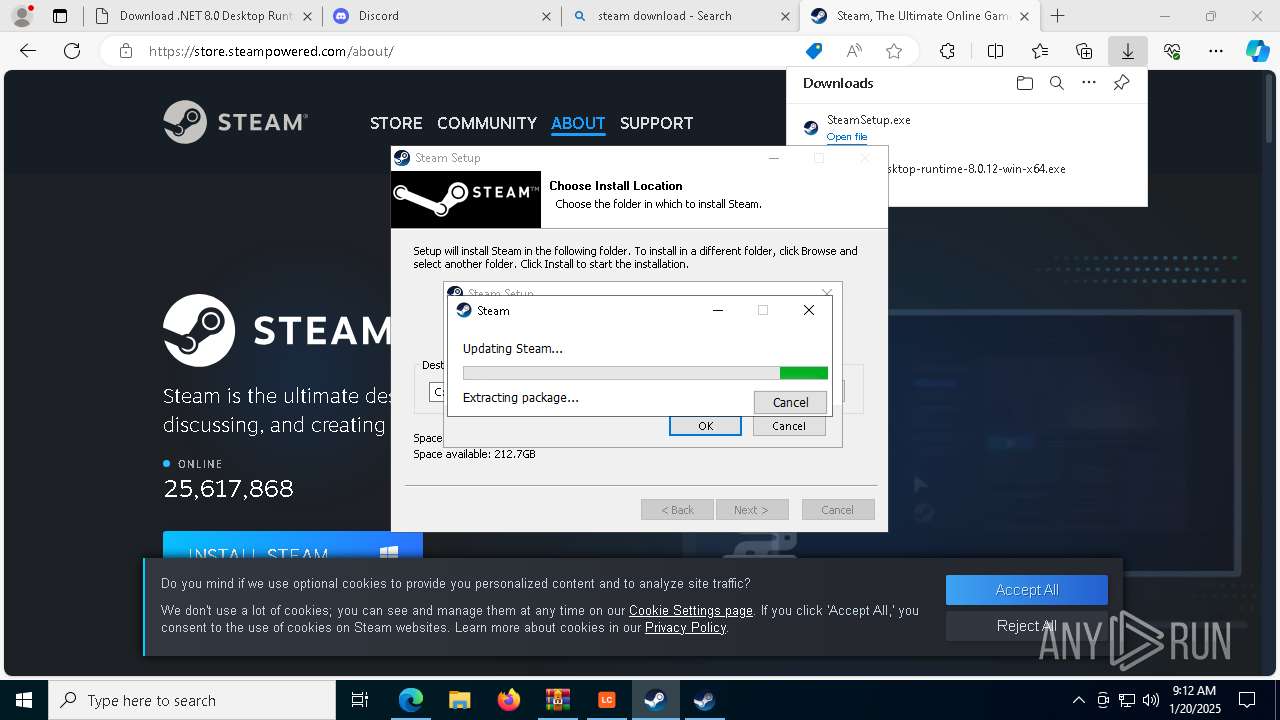Open more options in Downloads panel
The height and width of the screenshot is (720, 1280).
click(x=1089, y=83)
